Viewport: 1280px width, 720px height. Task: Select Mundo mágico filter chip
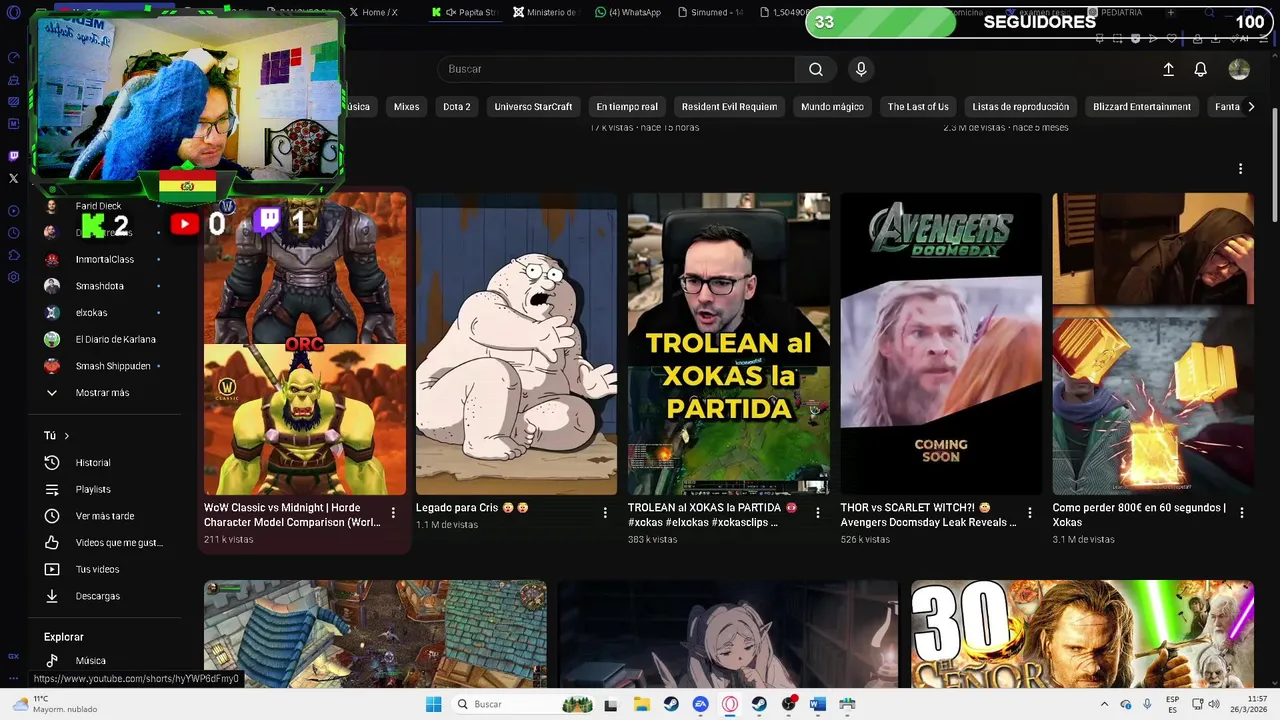(x=832, y=107)
